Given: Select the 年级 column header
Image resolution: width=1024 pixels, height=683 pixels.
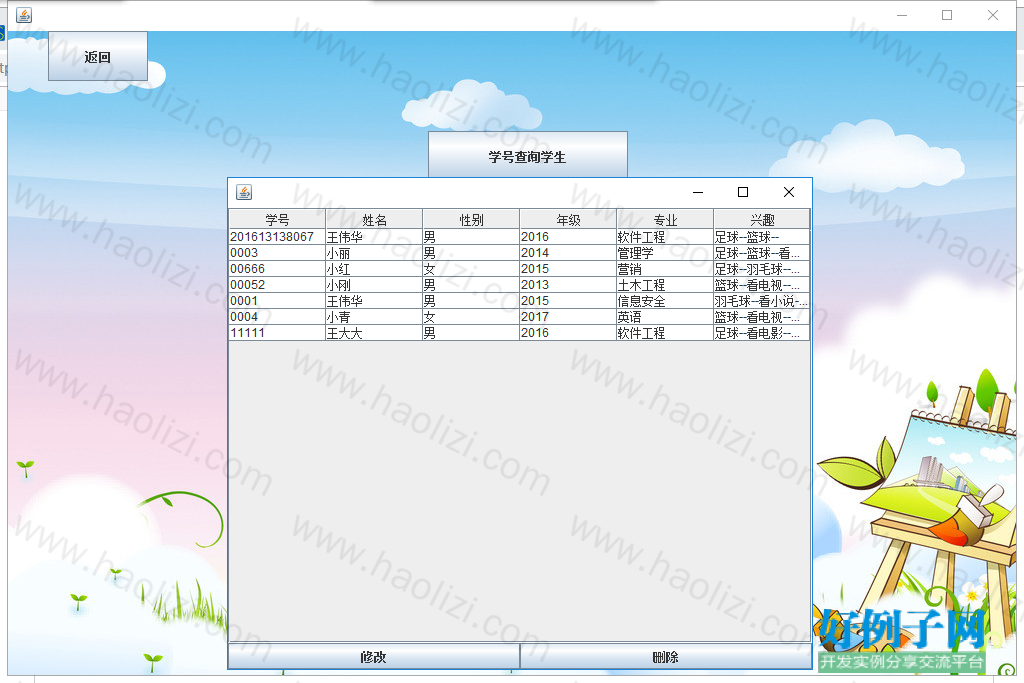Looking at the screenshot, I should pyautogui.click(x=568, y=219).
